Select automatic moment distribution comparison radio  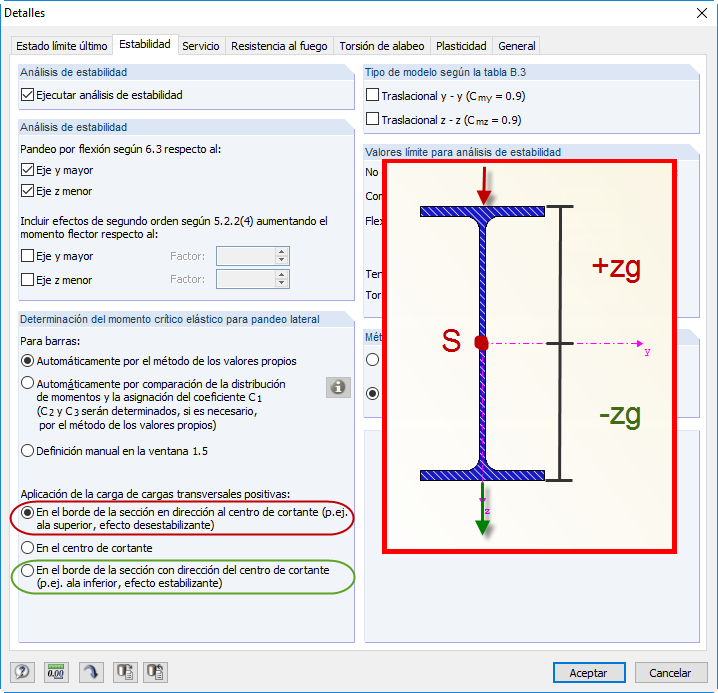click(27, 383)
